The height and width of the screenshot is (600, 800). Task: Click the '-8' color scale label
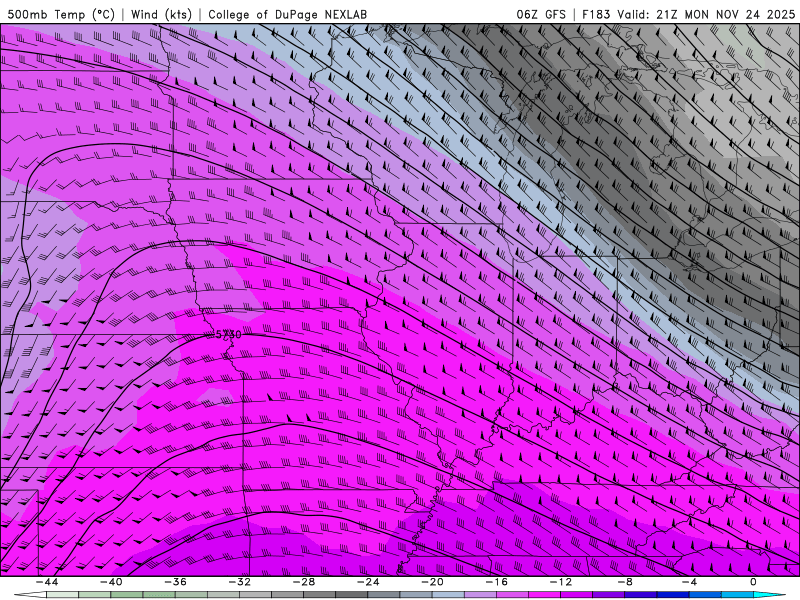[x=625, y=582]
